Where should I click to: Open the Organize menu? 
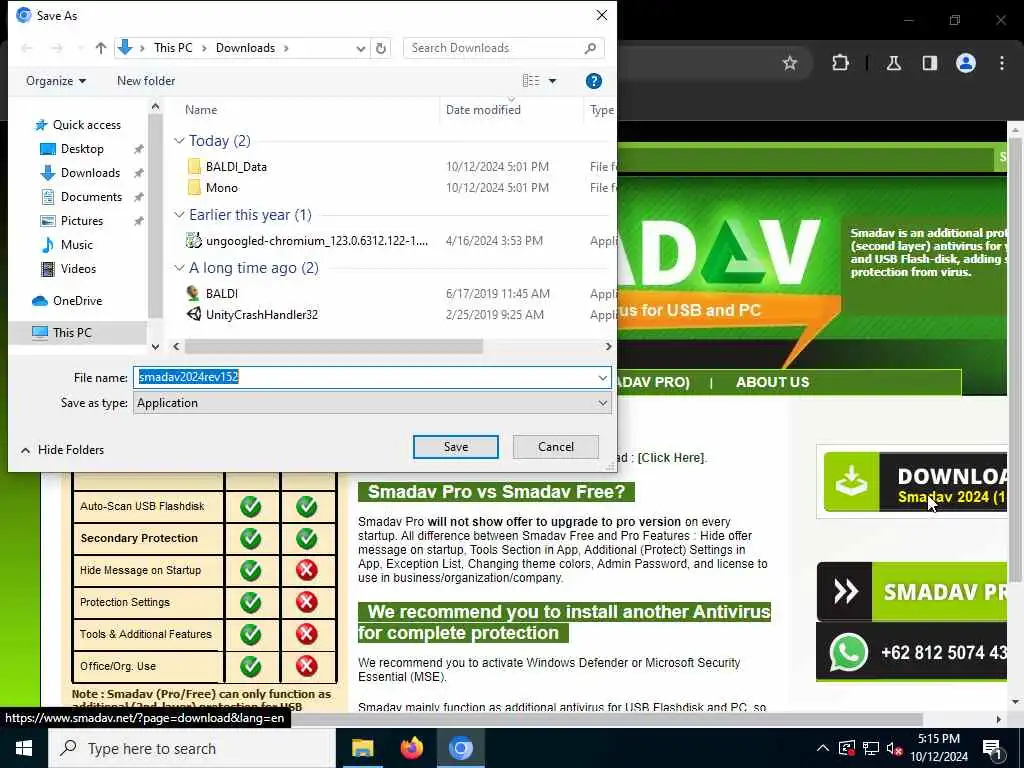(x=56, y=81)
